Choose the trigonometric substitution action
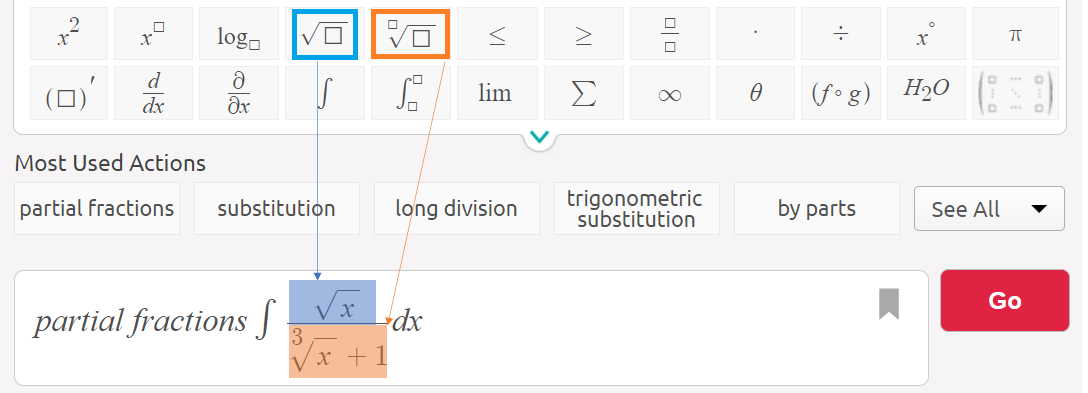This screenshot has width=1088, height=393. click(x=636, y=208)
